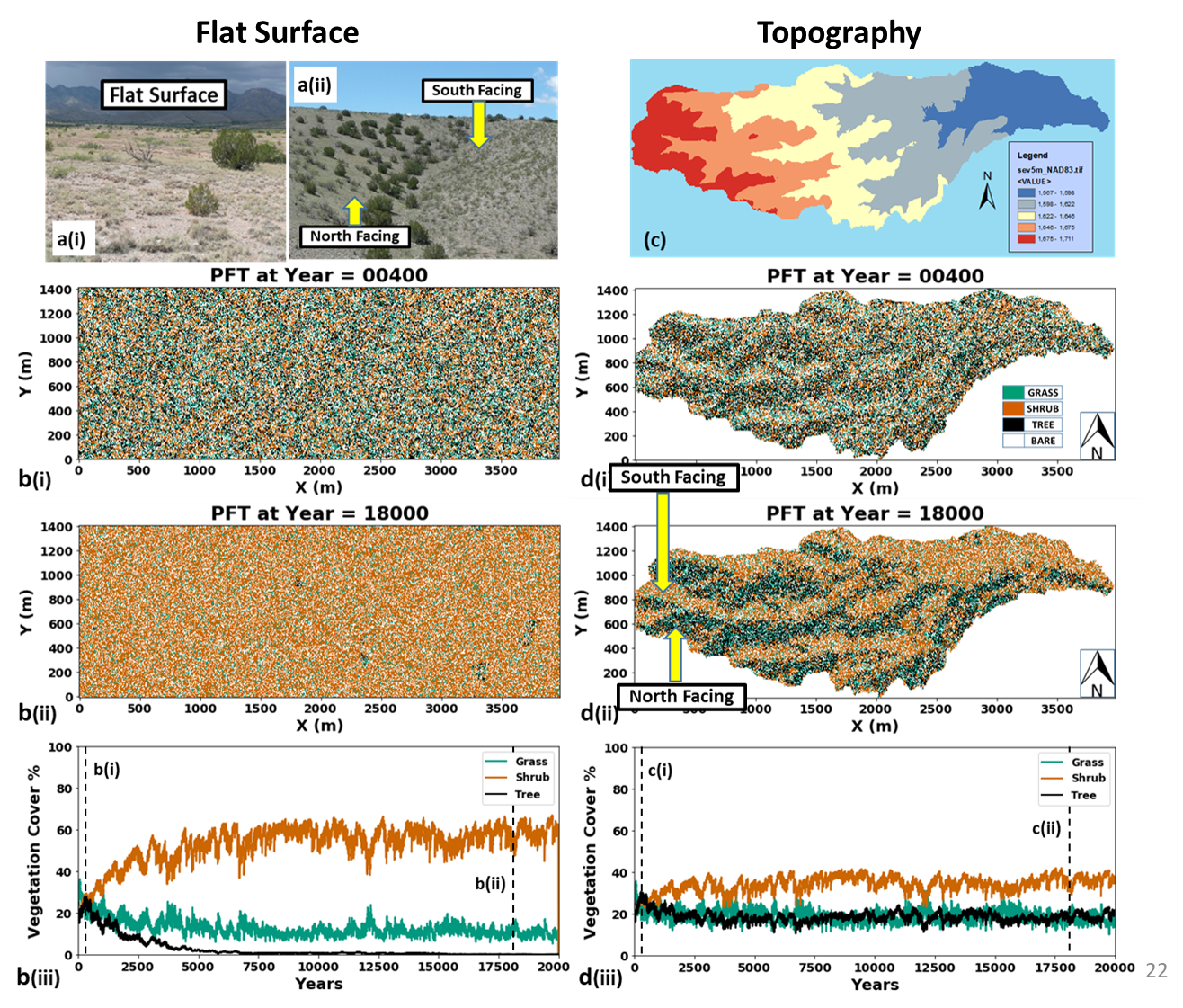Click the South Facing label on photo a(ii)
Viewport: 1183px width, 1008px height.
pos(476,90)
